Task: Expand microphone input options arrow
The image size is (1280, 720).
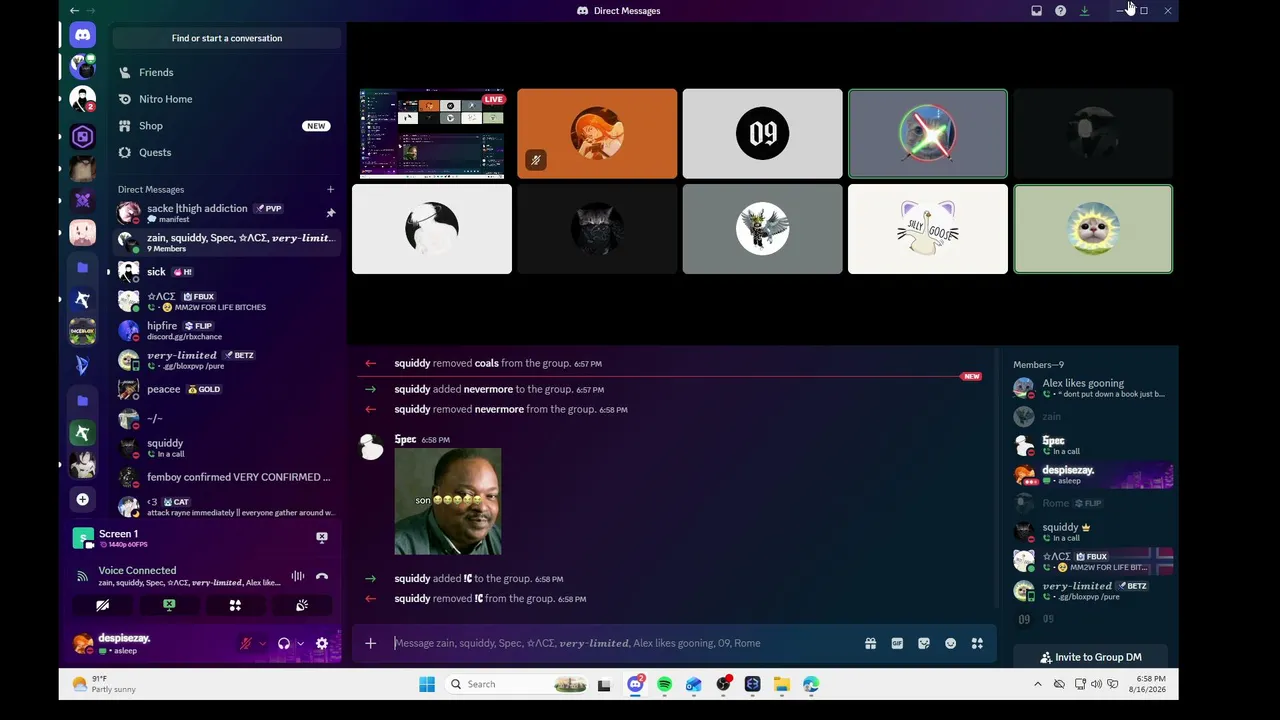Action: pyautogui.click(x=263, y=644)
